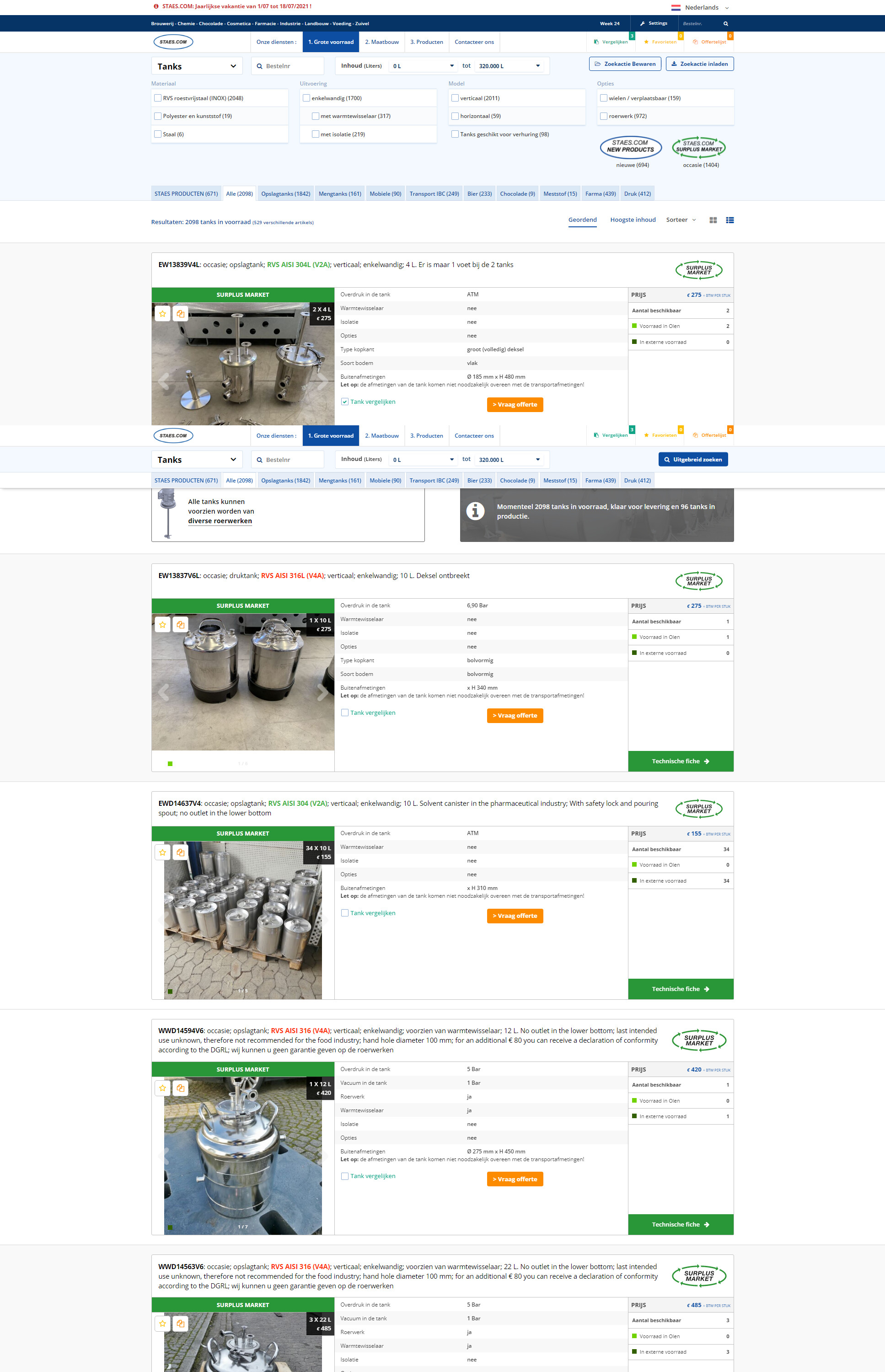The height and width of the screenshot is (1372, 885).
Task: Open the Tanks category dropdown
Action: click(x=196, y=65)
